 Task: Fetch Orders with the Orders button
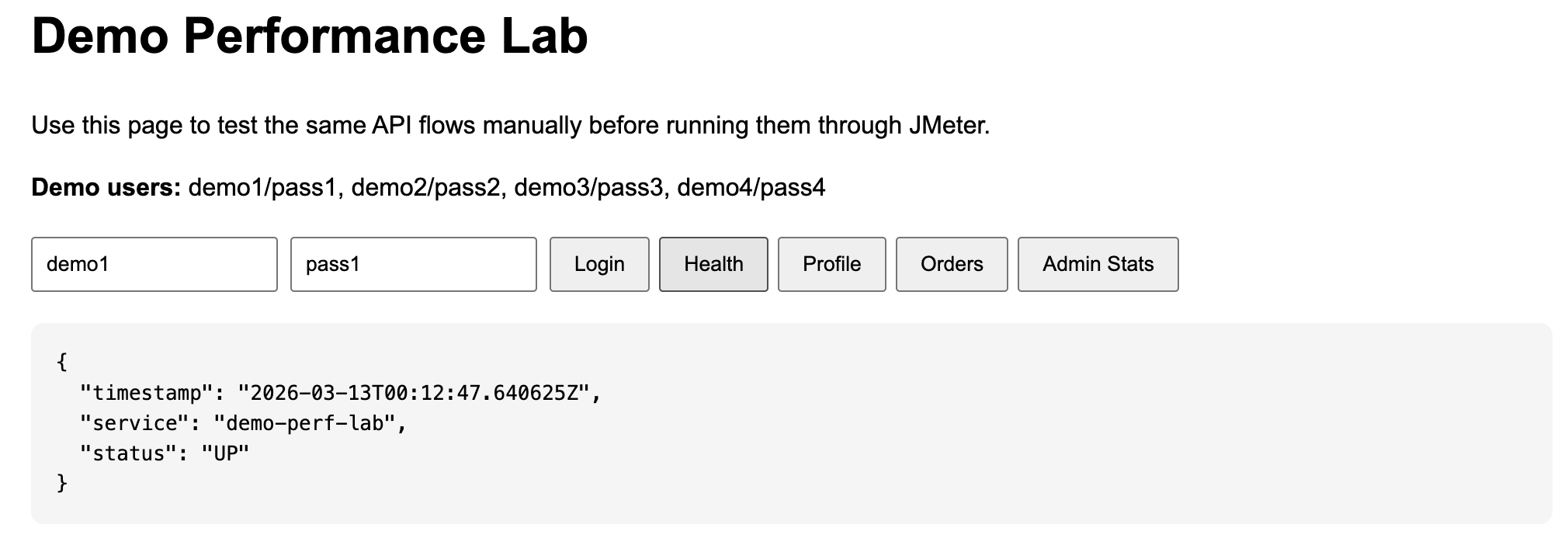pyautogui.click(x=951, y=265)
